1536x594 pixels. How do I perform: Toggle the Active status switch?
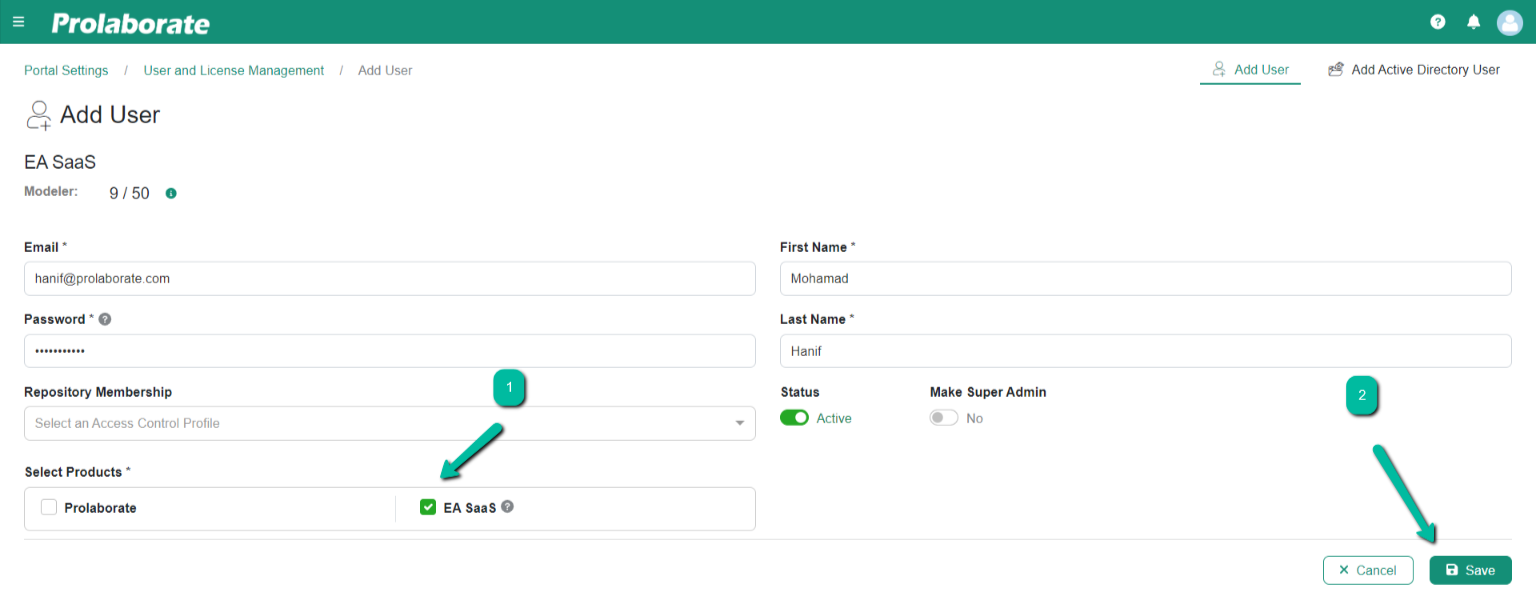point(795,418)
